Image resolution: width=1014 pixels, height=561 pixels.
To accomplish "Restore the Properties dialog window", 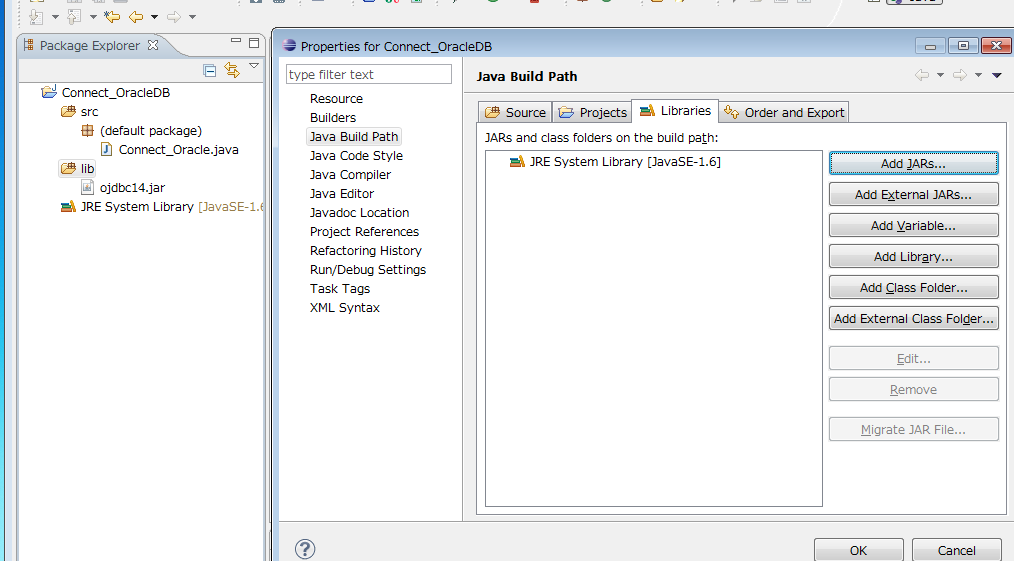I will point(963,45).
